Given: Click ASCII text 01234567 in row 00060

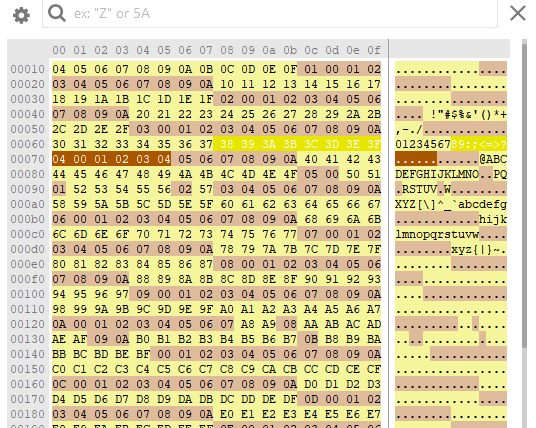Looking at the screenshot, I should click(x=423, y=144).
